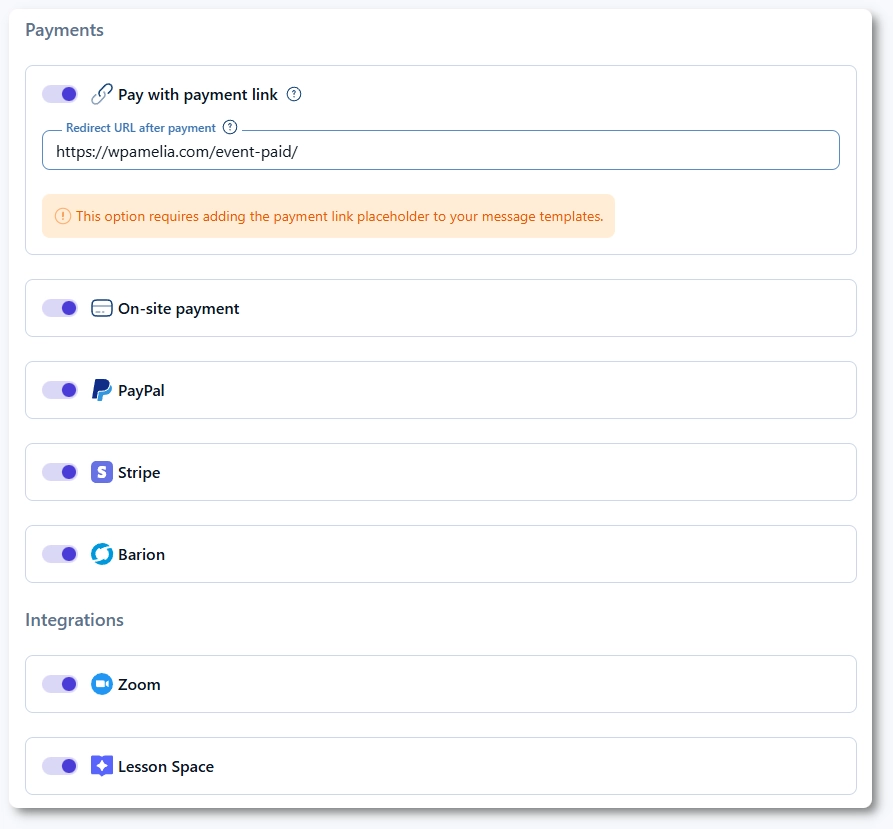Image resolution: width=893 pixels, height=829 pixels.
Task: Click help icon next to Redirect URL label
Action: pos(230,127)
